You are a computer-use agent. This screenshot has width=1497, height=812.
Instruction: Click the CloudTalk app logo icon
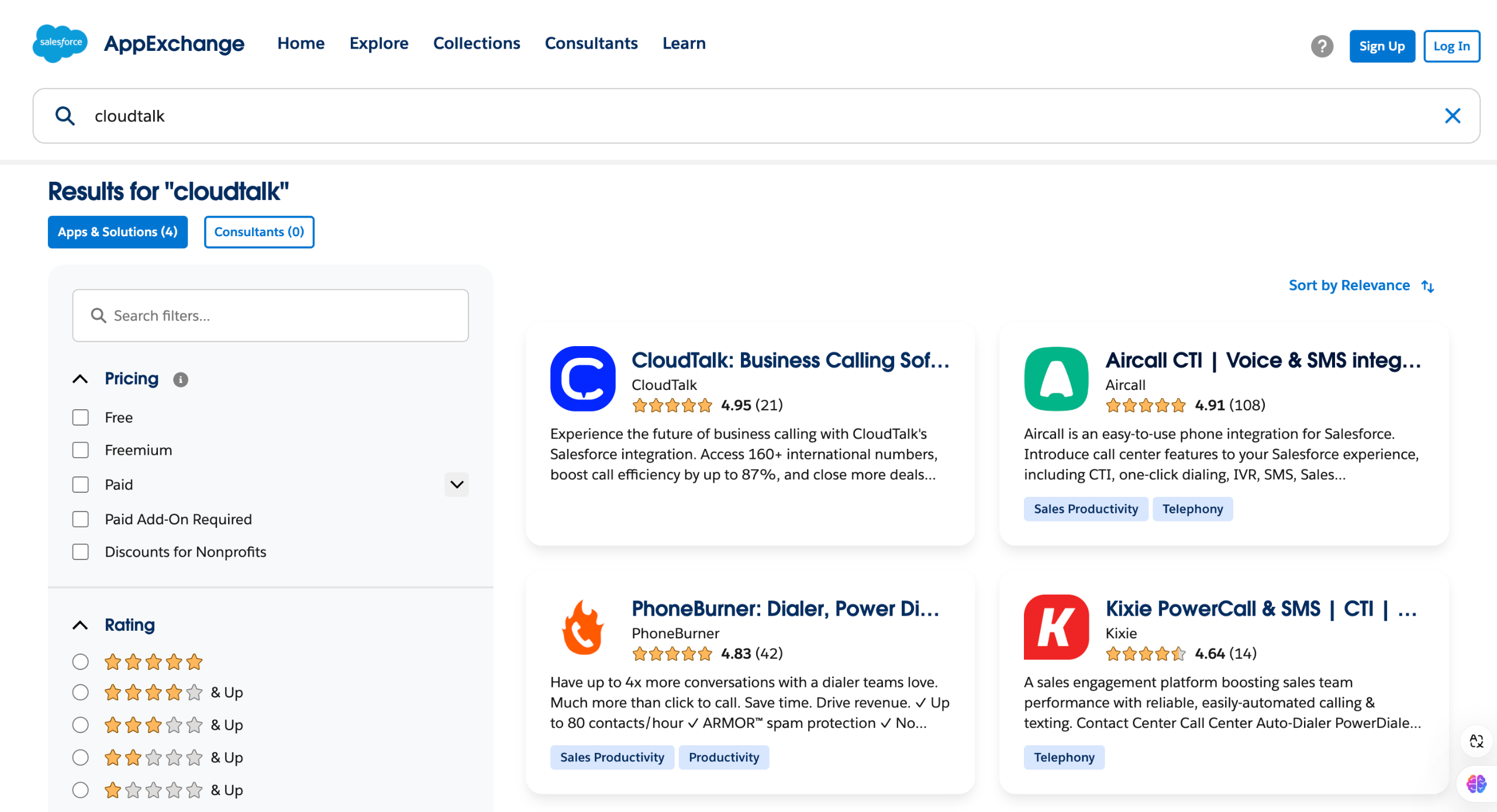click(x=582, y=379)
